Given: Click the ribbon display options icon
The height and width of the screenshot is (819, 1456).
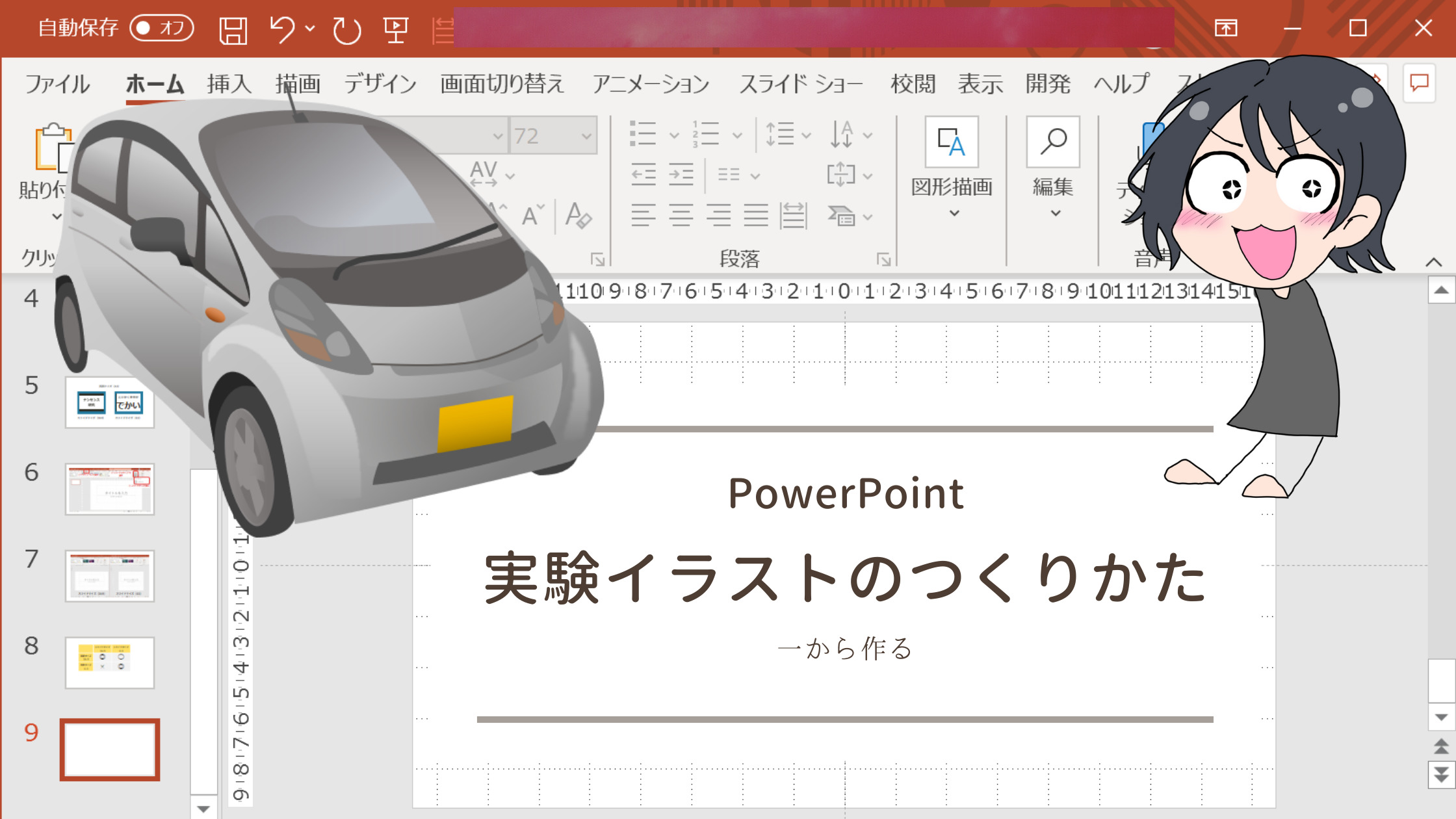Looking at the screenshot, I should click(1226, 28).
